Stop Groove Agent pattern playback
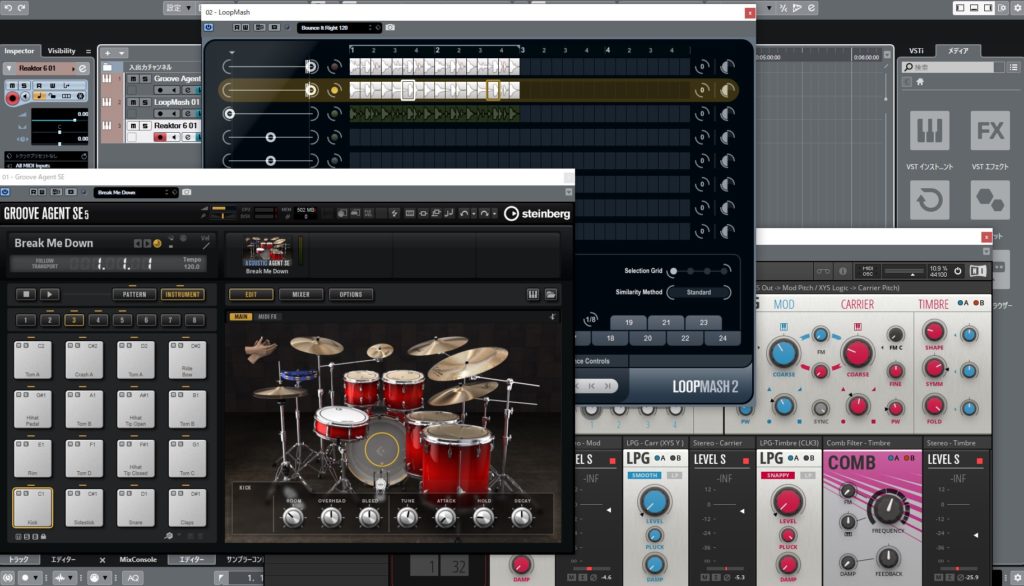The width and height of the screenshot is (1024, 586). 25,295
